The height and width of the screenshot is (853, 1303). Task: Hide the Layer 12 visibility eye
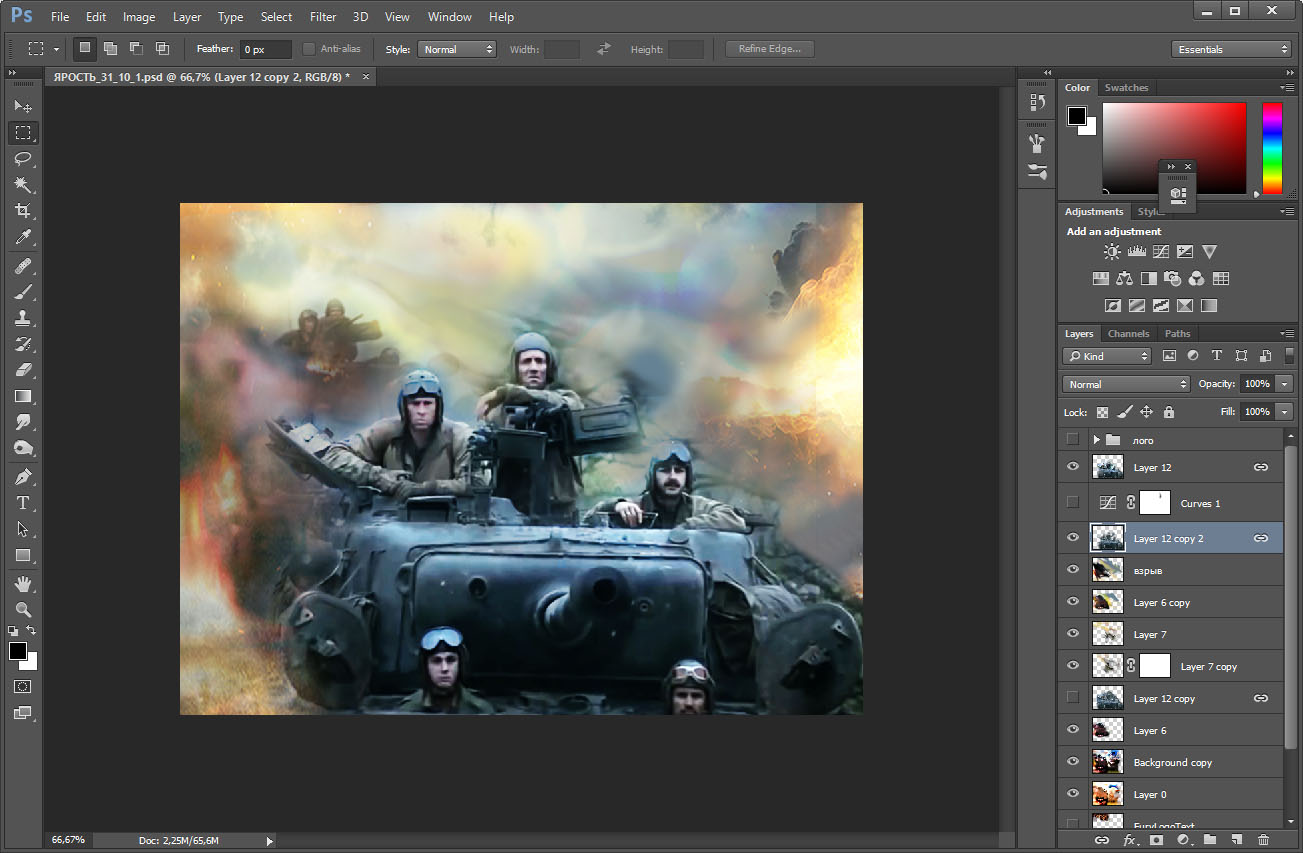tap(1073, 467)
